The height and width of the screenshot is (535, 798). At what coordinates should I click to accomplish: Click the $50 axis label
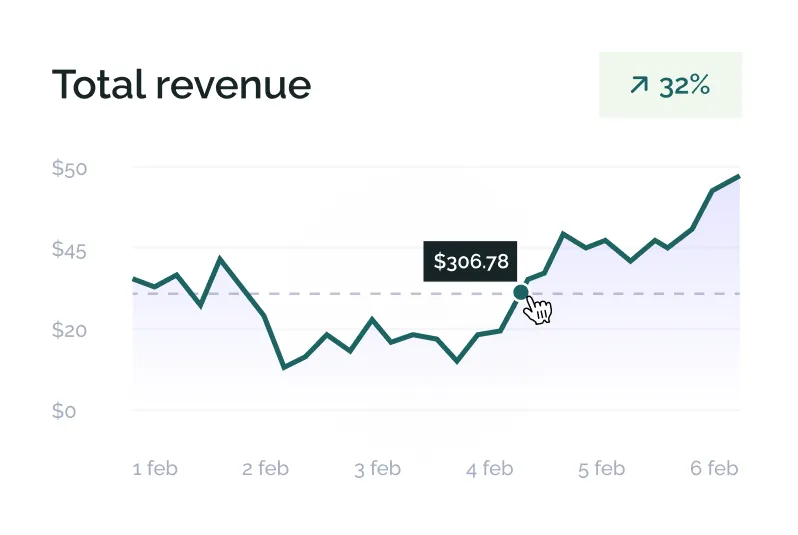pyautogui.click(x=70, y=168)
